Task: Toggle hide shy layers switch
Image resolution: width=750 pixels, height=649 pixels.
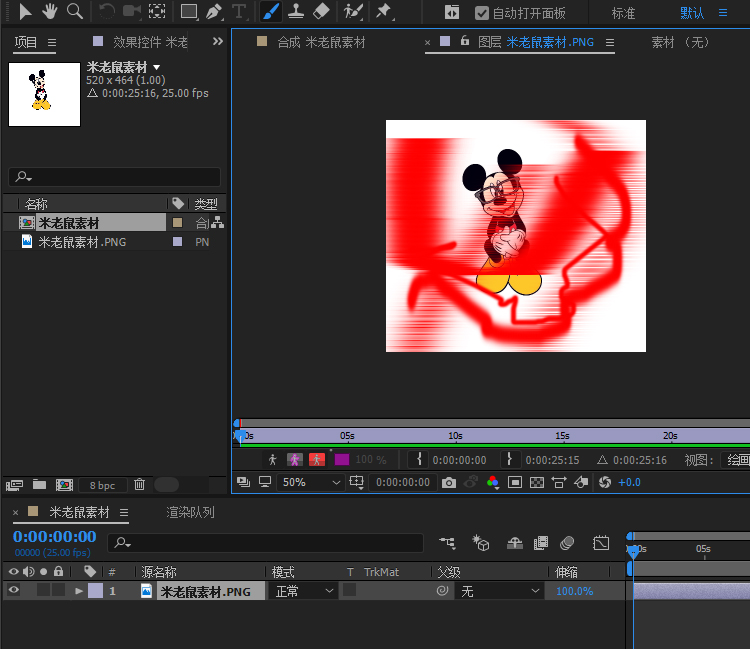Action: [515, 543]
